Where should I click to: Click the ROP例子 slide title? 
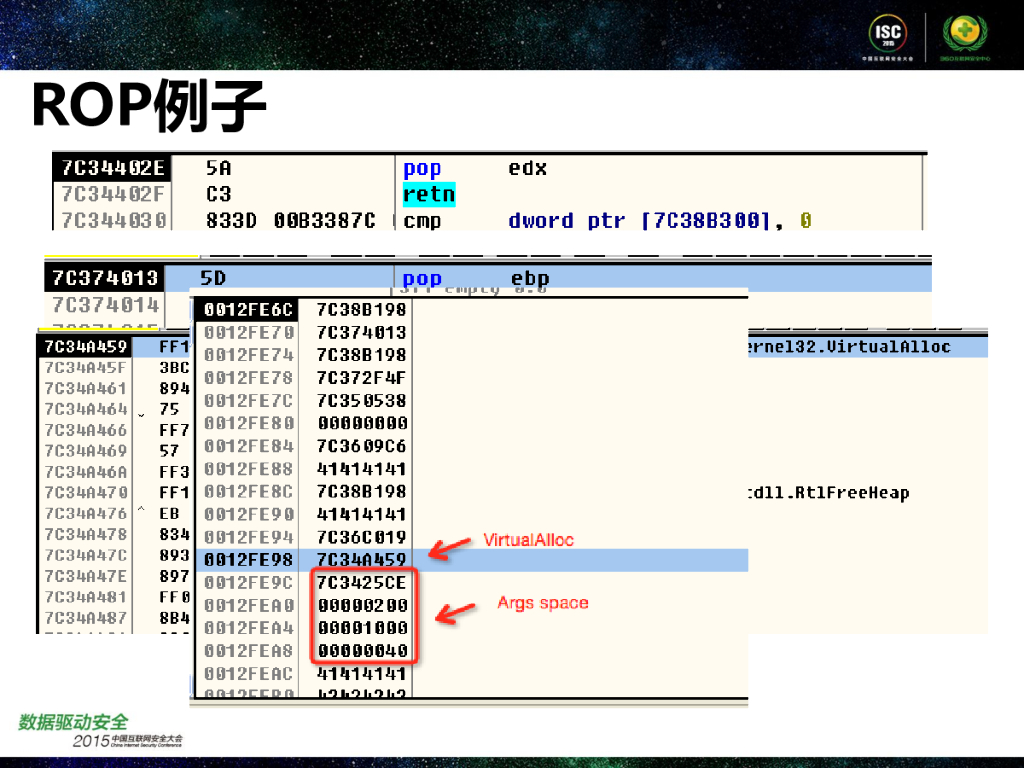click(147, 106)
